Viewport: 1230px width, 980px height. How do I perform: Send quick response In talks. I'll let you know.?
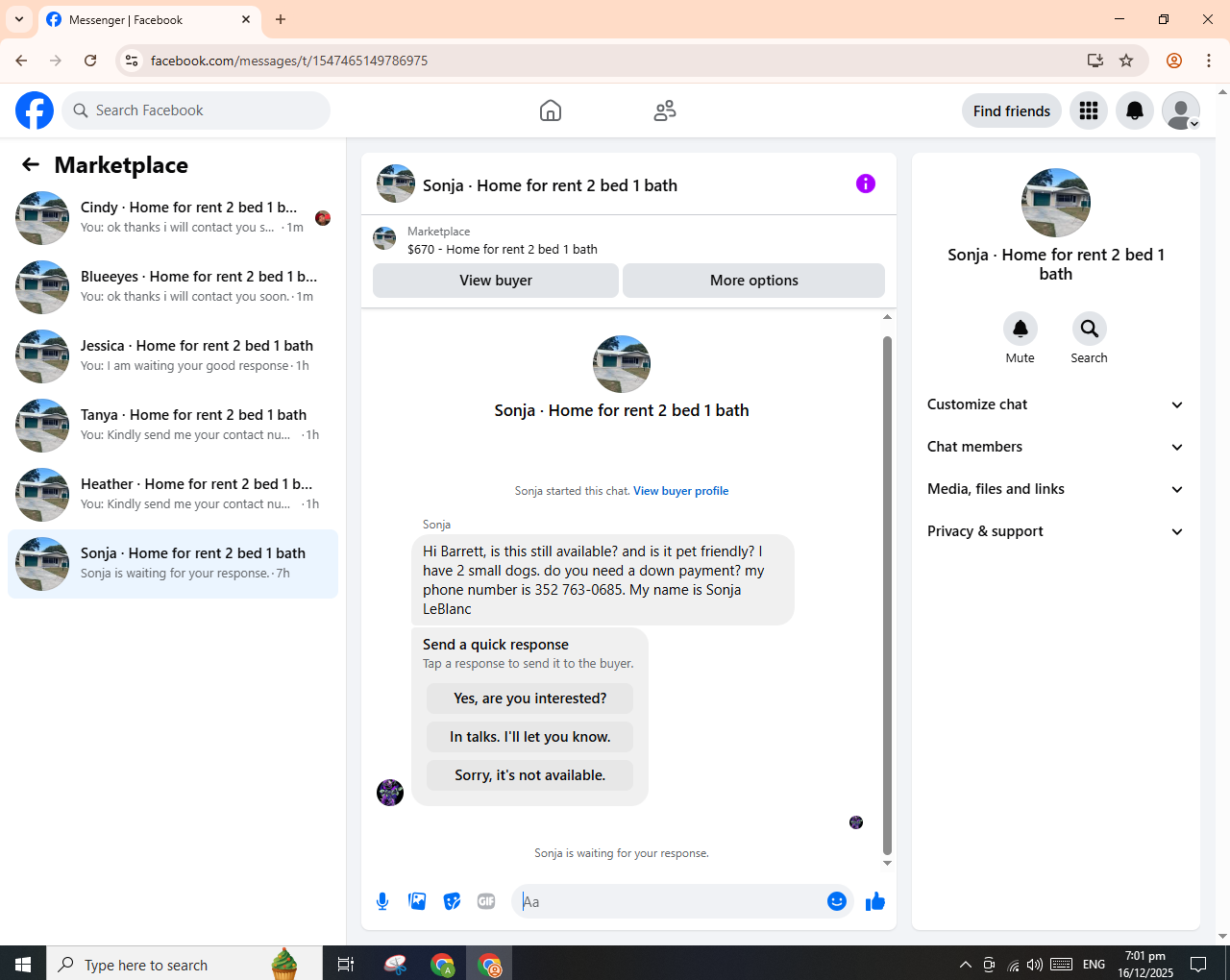point(530,737)
